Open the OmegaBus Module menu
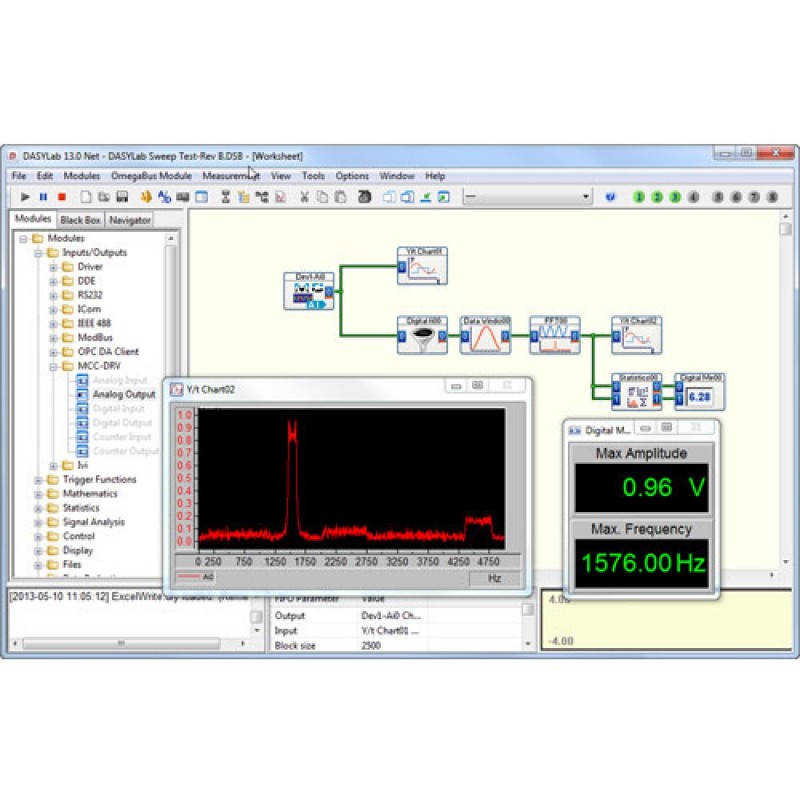This screenshot has width=800, height=800. 152,176
